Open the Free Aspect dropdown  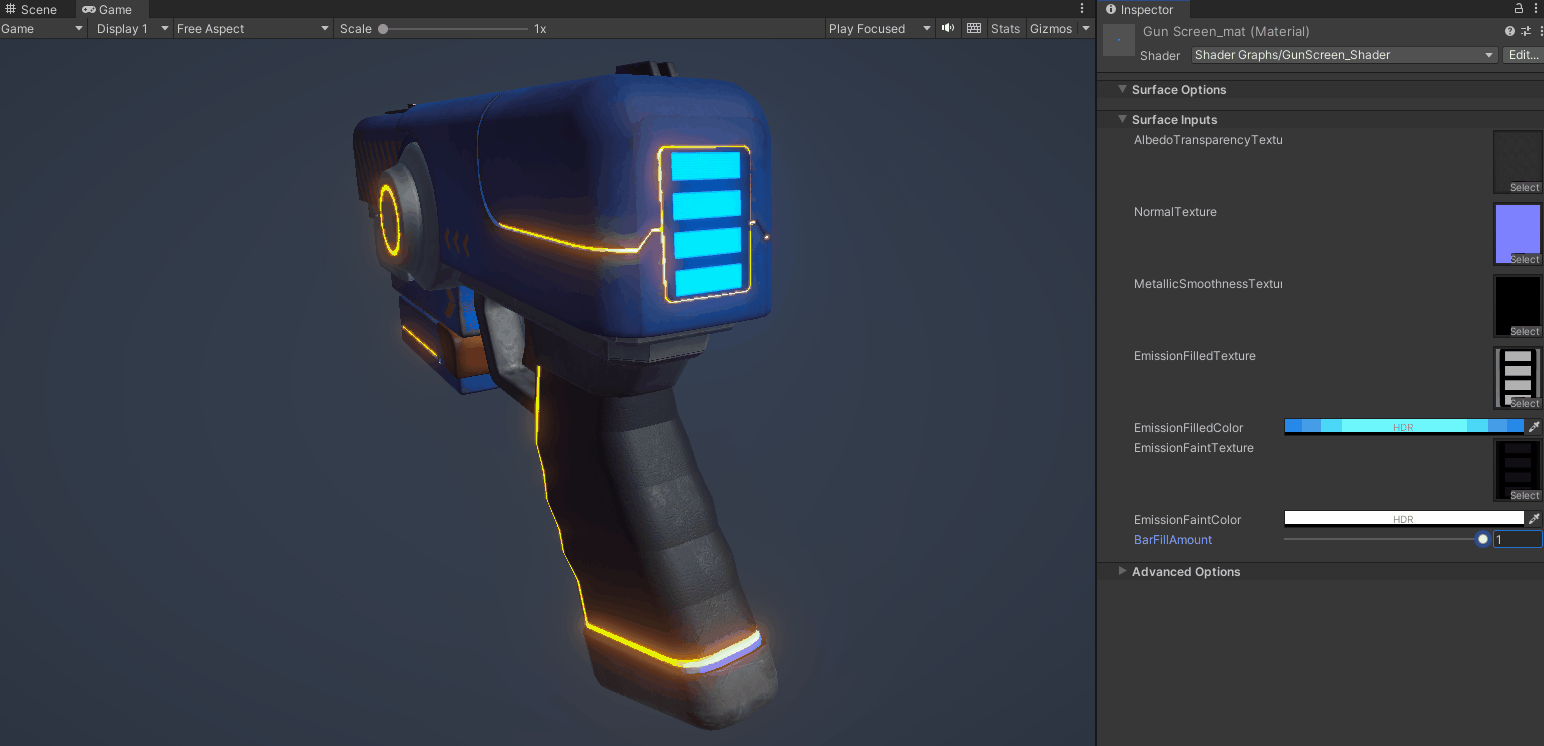(x=251, y=28)
